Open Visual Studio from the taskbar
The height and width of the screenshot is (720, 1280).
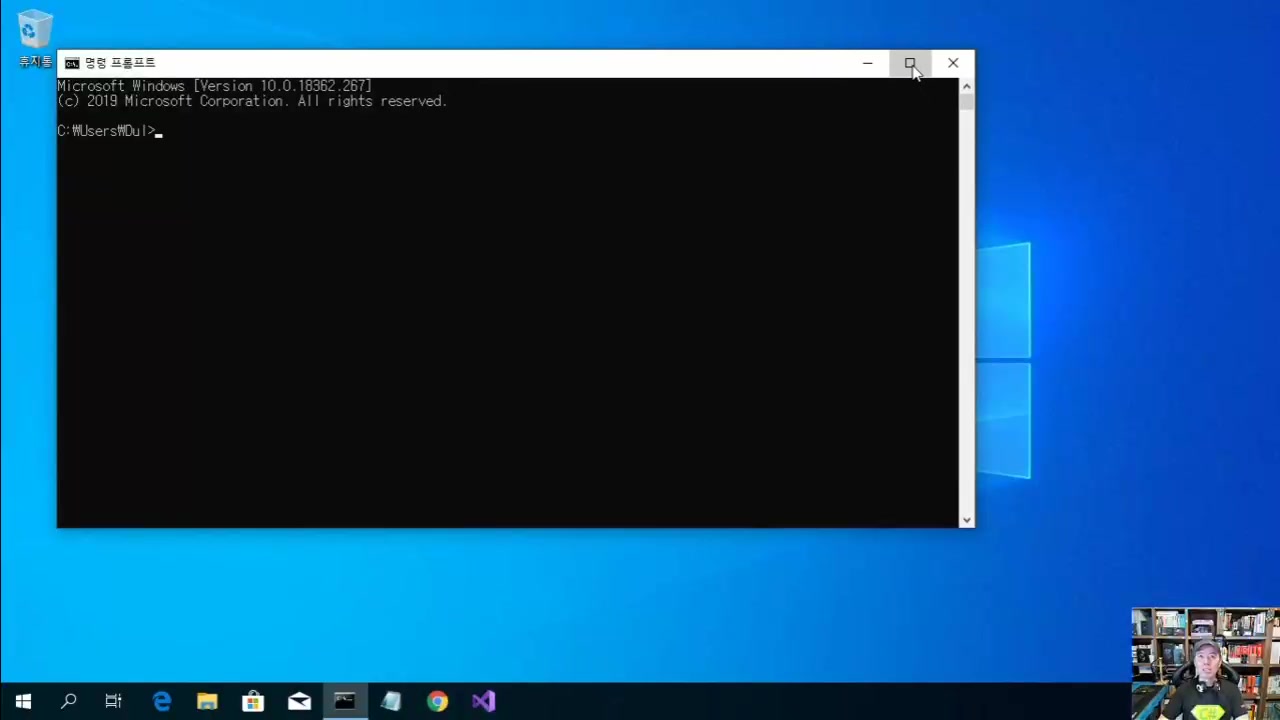pyautogui.click(x=483, y=701)
